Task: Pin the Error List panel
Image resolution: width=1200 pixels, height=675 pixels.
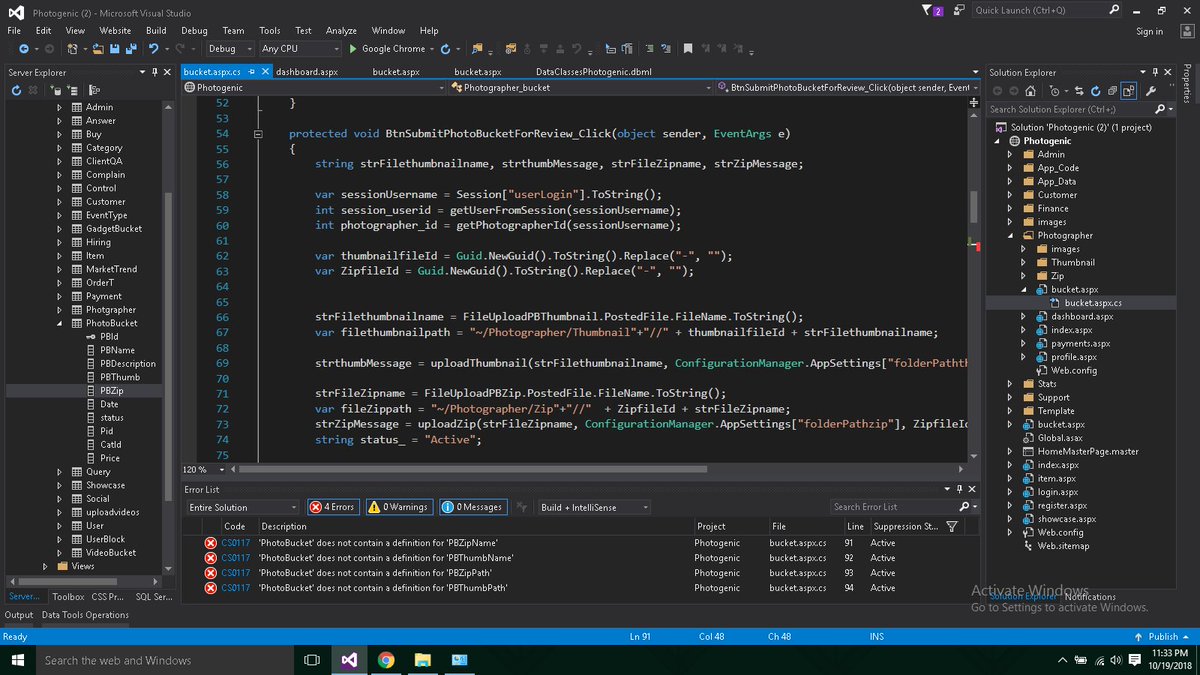Action: coord(959,489)
